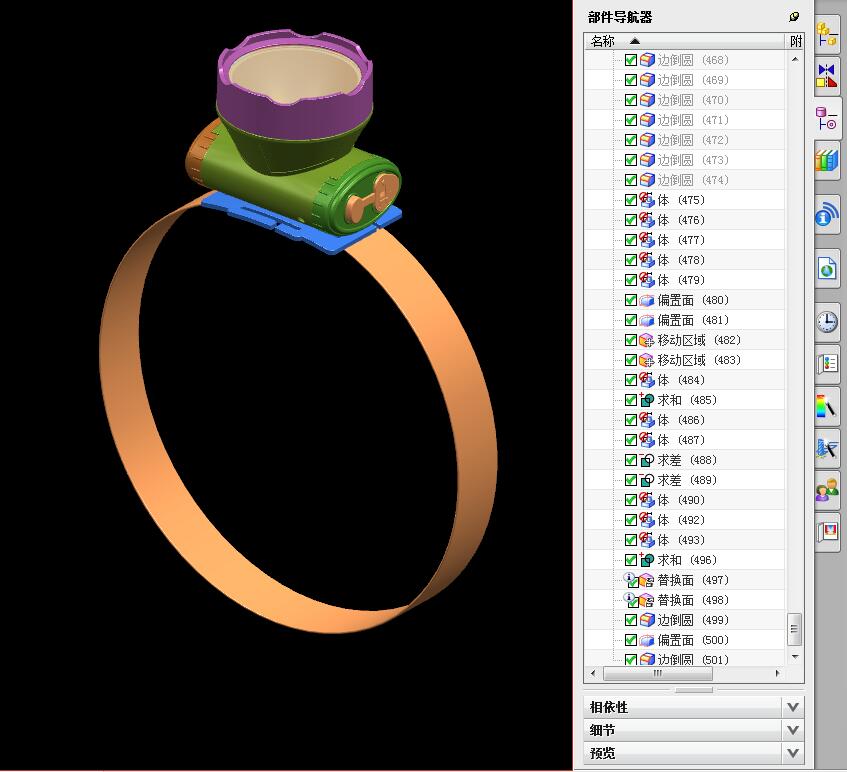Select the 边倒圆 (474) feature row
The width and height of the screenshot is (847, 772).
tap(685, 180)
